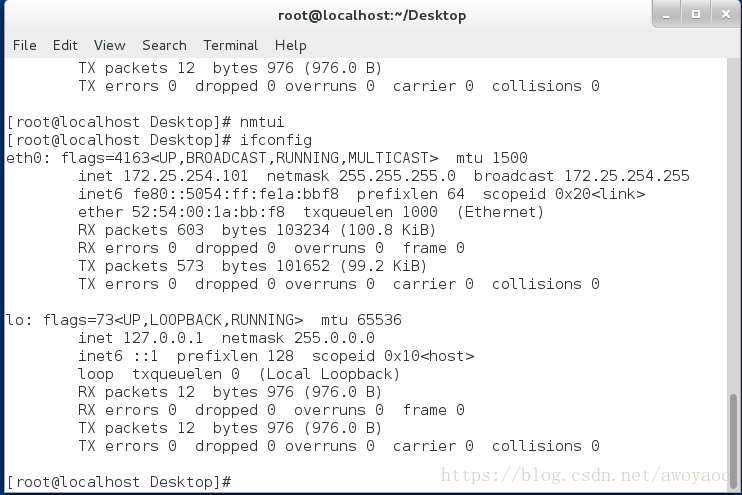Click the lo interface name

pyautogui.click(x=15, y=320)
